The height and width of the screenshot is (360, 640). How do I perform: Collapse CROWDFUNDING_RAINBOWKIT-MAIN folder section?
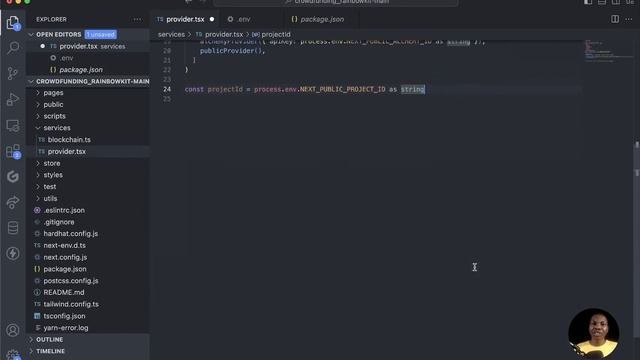[92, 81]
